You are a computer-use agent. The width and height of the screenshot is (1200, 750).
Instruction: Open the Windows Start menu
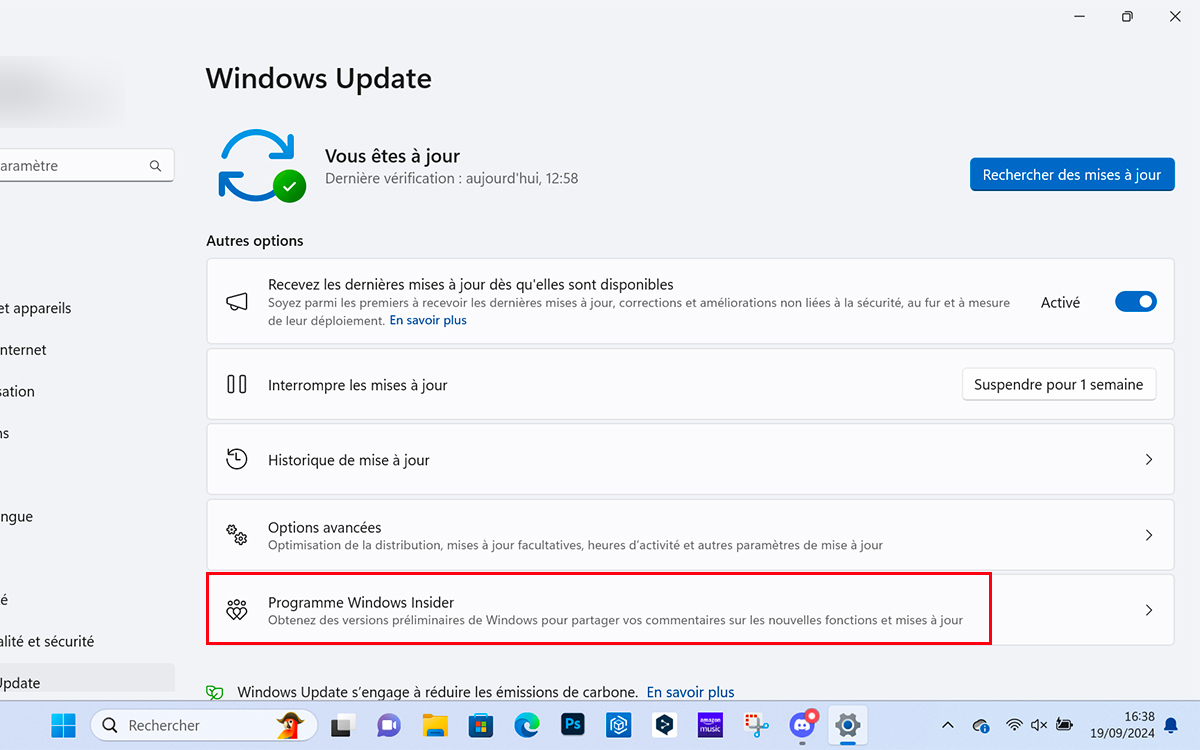pos(63,725)
